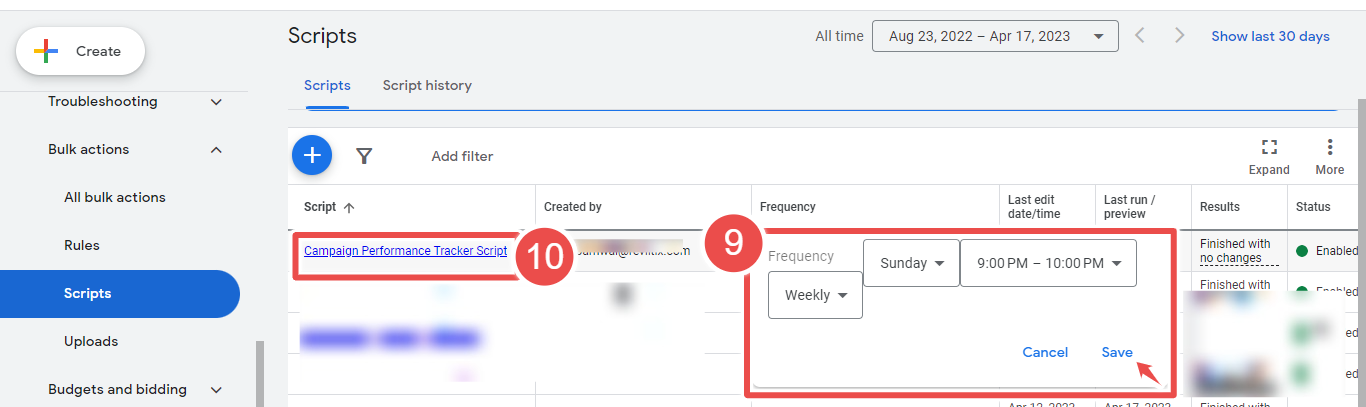Image resolution: width=1366 pixels, height=407 pixels.
Task: Expand Budgets and bidding section
Action: click(x=135, y=389)
